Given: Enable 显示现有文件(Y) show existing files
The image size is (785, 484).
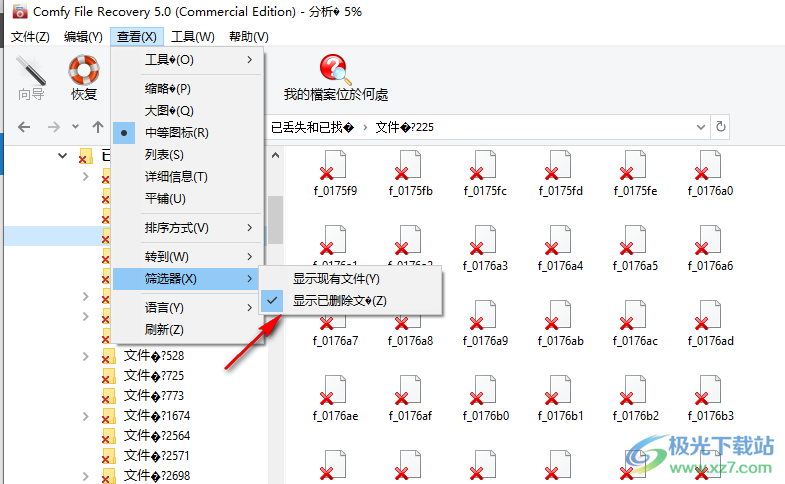Looking at the screenshot, I should coord(350,279).
